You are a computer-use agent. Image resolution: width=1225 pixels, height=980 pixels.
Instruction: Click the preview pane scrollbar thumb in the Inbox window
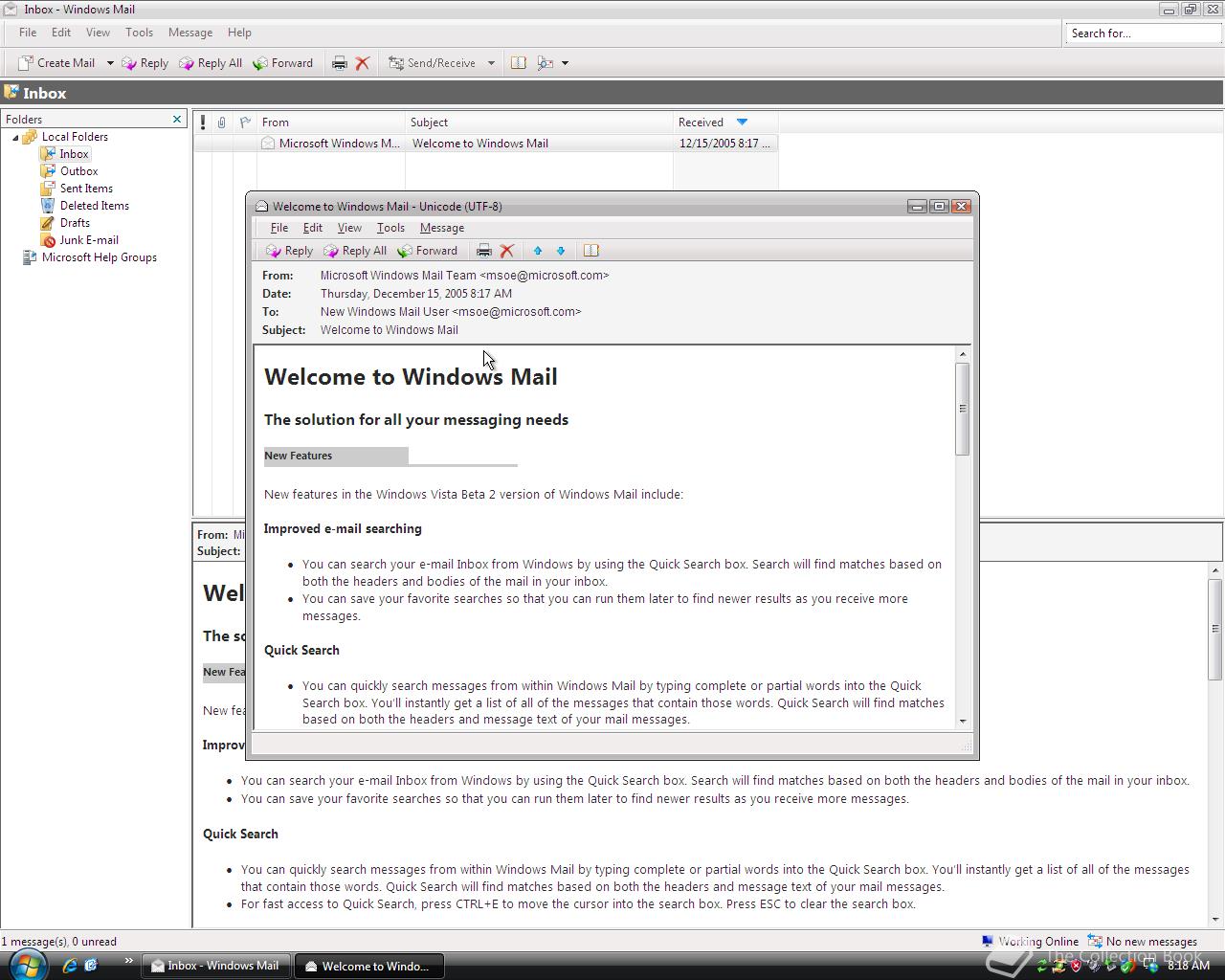click(x=1215, y=629)
